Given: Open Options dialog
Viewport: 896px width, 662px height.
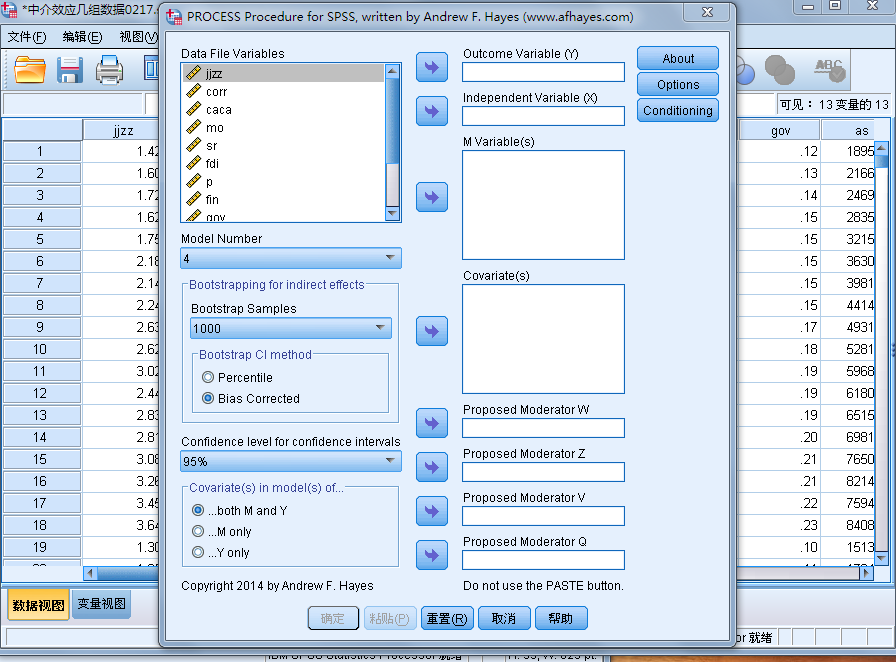Looking at the screenshot, I should (x=678, y=85).
